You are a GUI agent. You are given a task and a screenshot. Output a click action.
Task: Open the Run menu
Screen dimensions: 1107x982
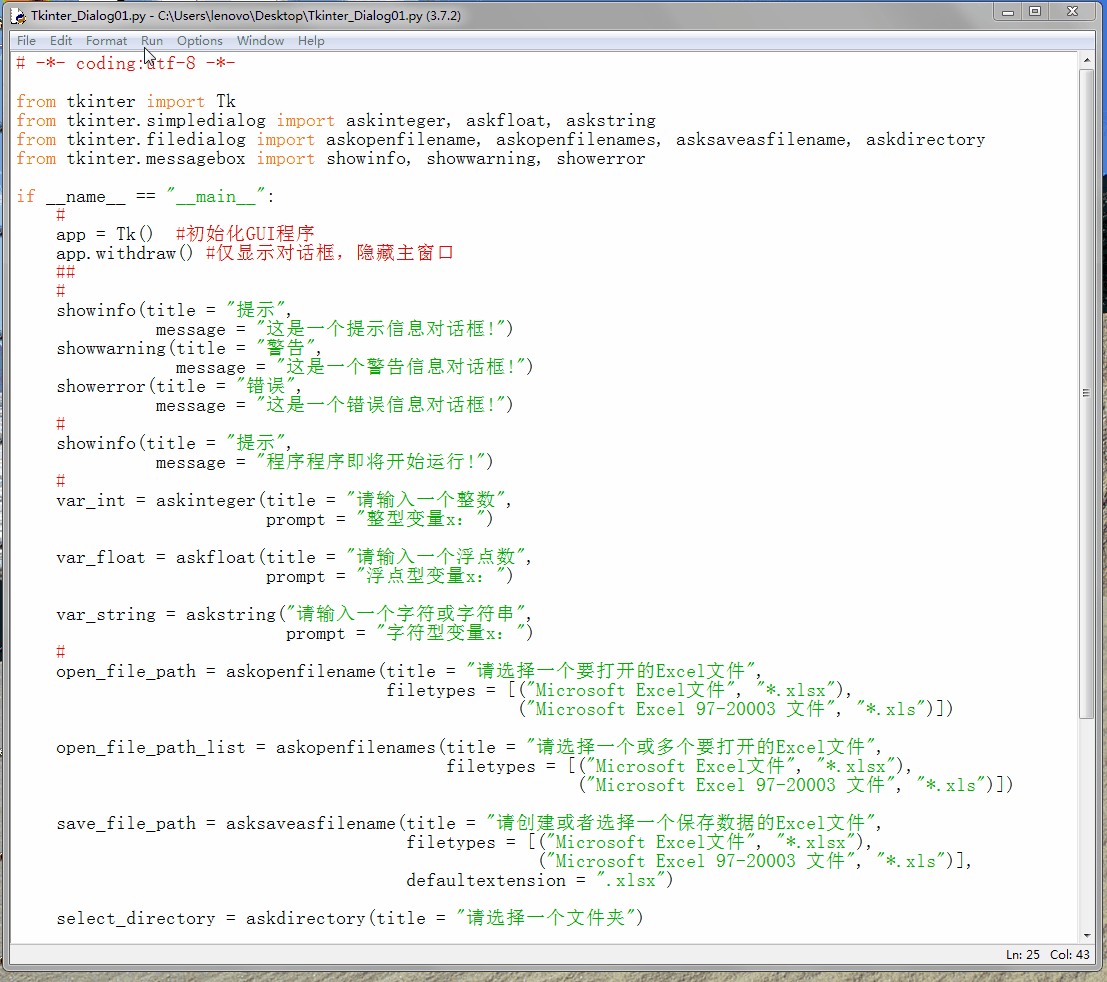(x=152, y=41)
